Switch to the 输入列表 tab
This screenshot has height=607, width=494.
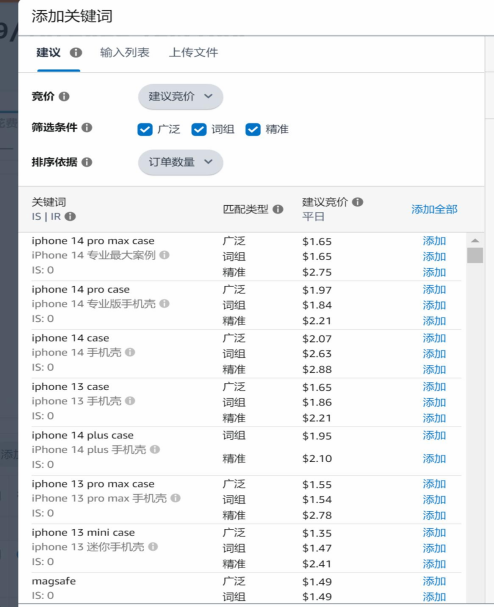(125, 52)
